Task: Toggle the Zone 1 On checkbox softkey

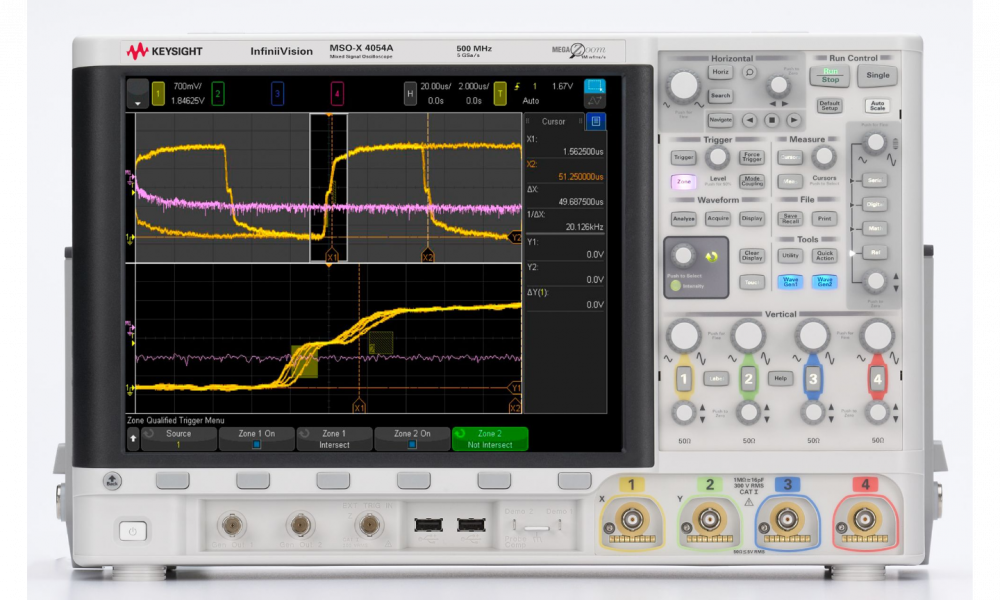Action: pos(256,439)
